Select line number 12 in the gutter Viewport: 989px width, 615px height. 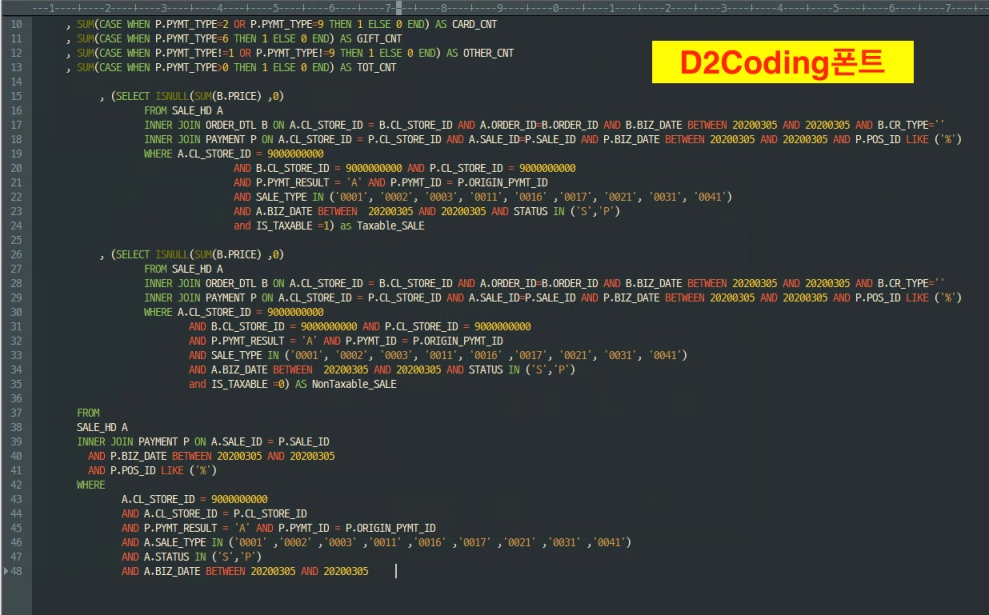(x=16, y=53)
